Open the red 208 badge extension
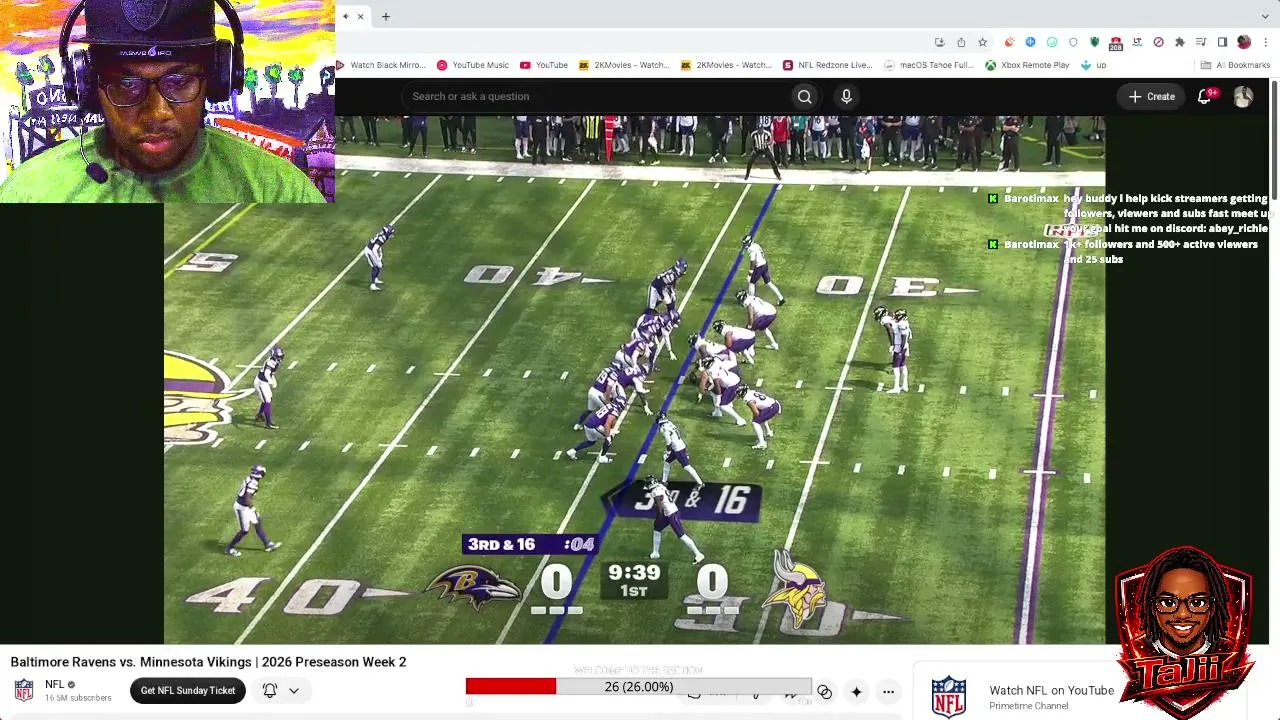Viewport: 1280px width, 720px height. click(x=1115, y=42)
